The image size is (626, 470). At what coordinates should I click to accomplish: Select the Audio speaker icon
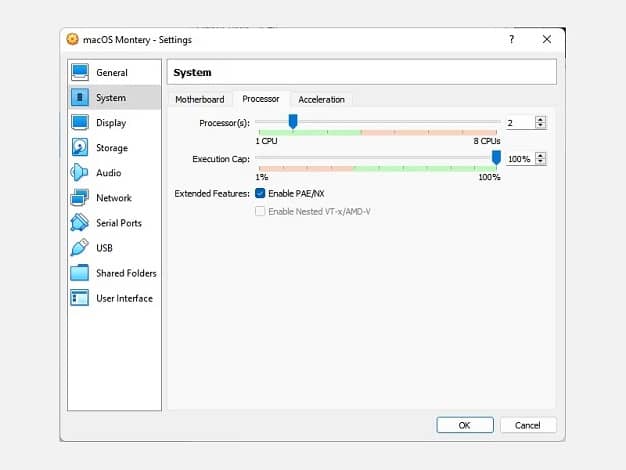pos(79,173)
